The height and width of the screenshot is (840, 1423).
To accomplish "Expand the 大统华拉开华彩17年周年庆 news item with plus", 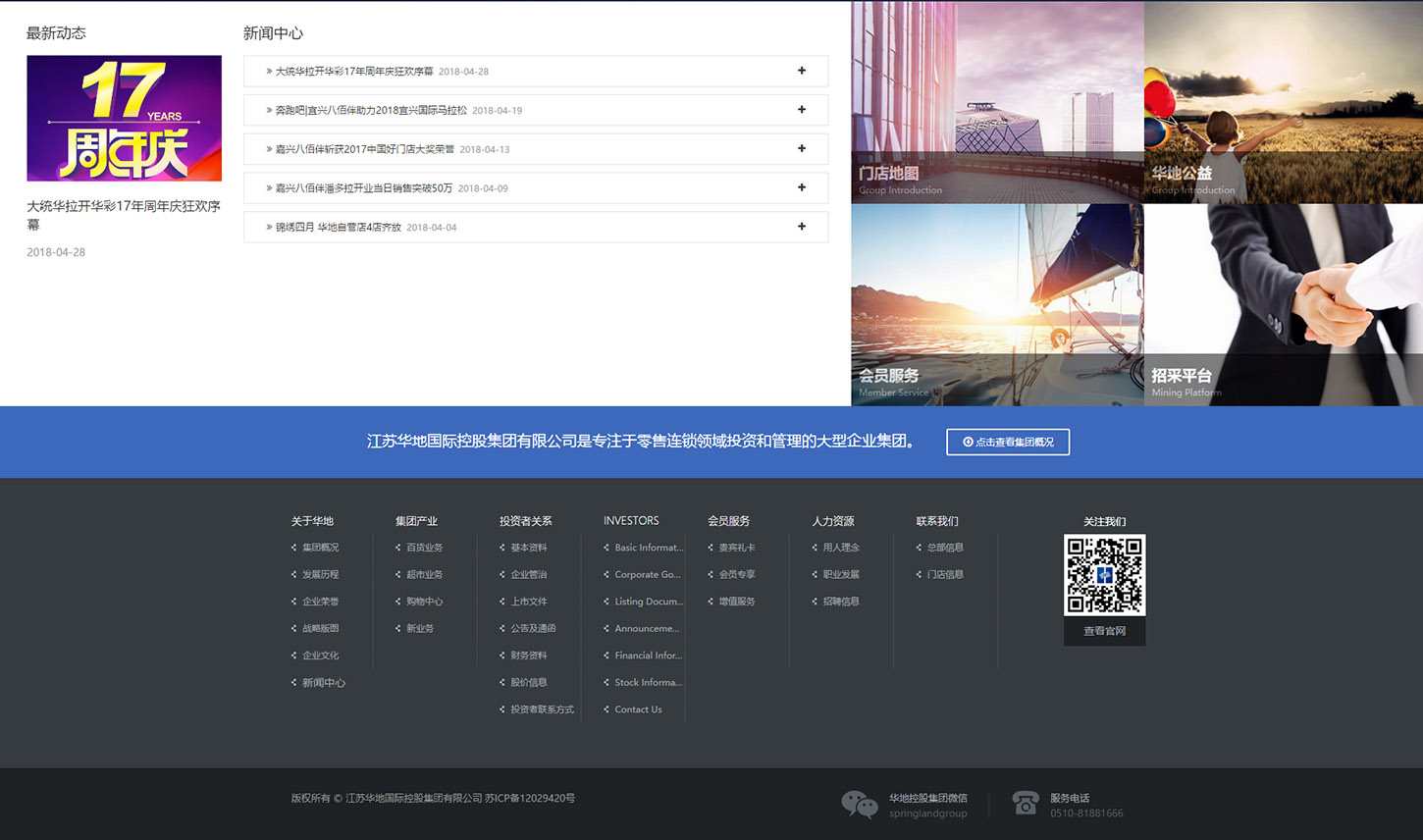I will coord(802,71).
